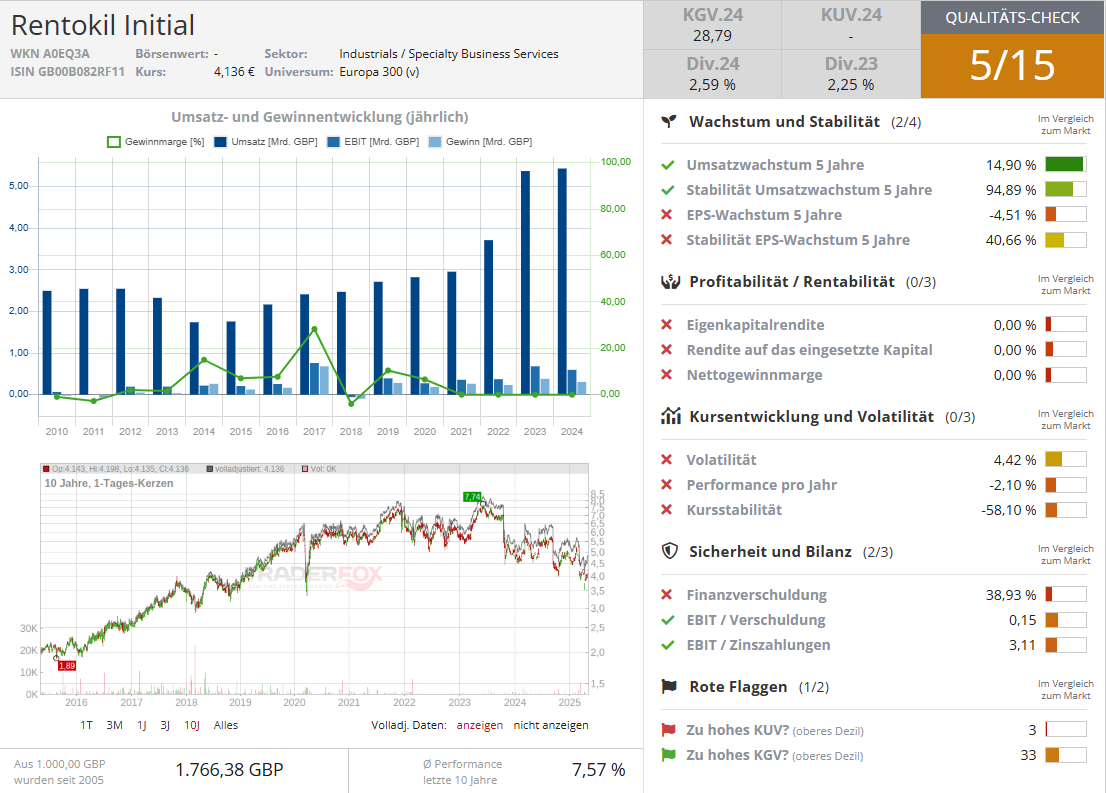Click the 1.766,38 GBP value
Viewport: 1106px width, 793px height.
point(229,770)
